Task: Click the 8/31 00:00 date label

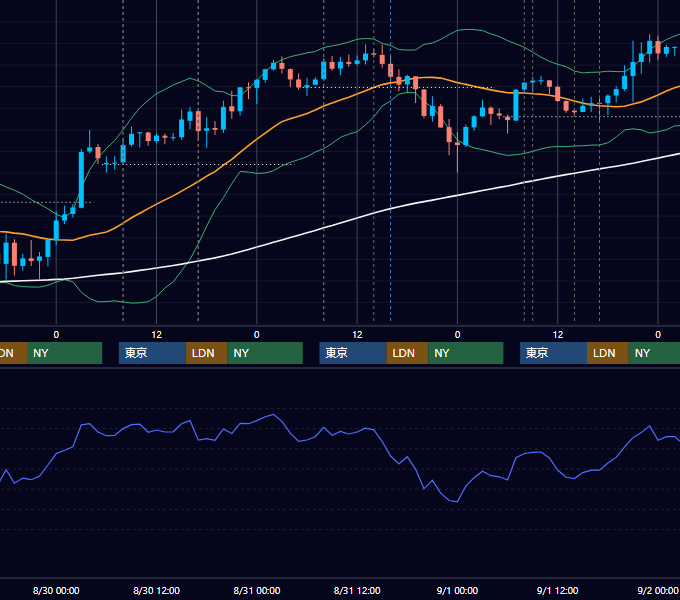Action: [257, 590]
